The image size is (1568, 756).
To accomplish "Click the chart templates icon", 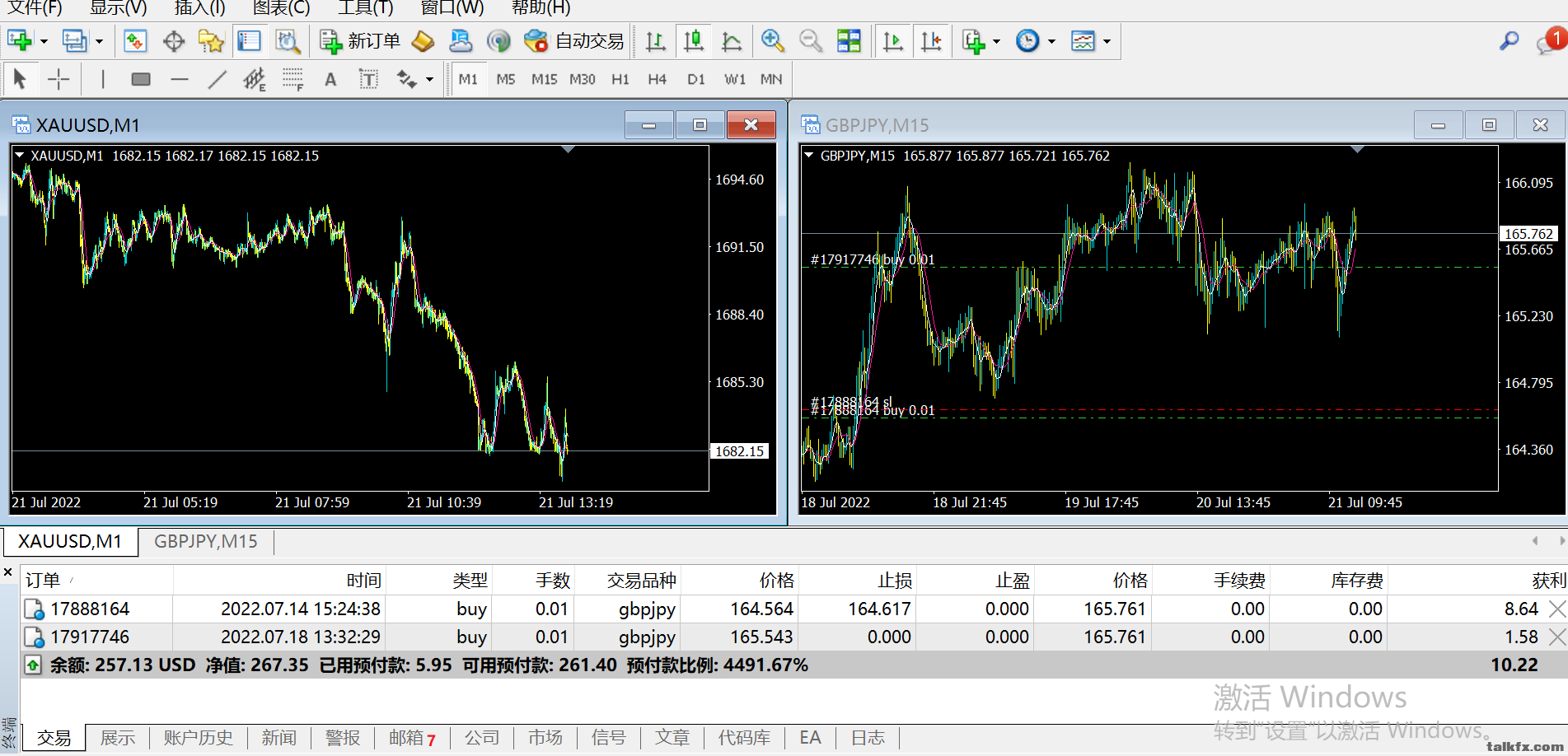I will coord(1083,40).
